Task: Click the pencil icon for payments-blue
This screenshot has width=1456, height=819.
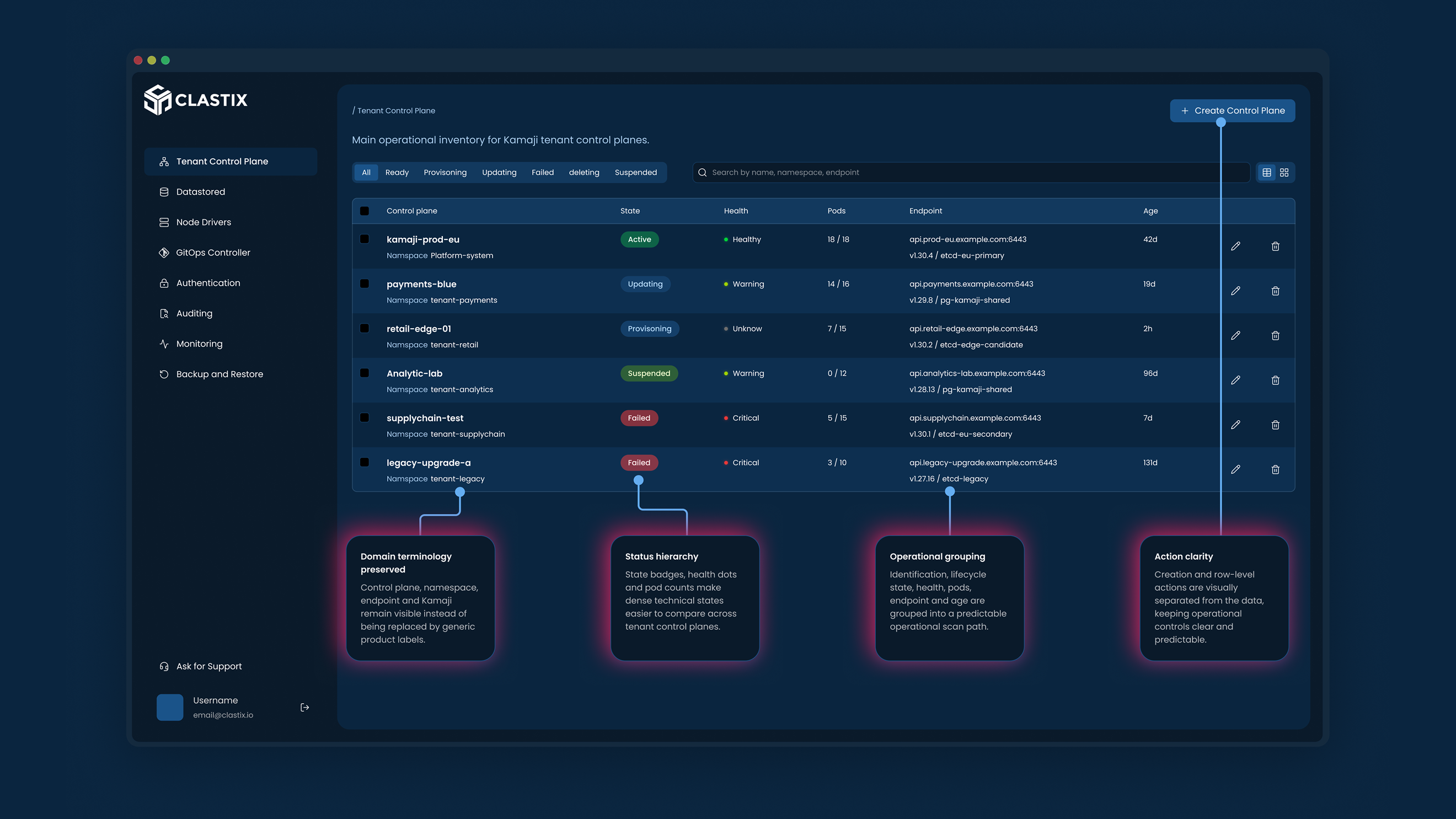Action: click(x=1235, y=291)
